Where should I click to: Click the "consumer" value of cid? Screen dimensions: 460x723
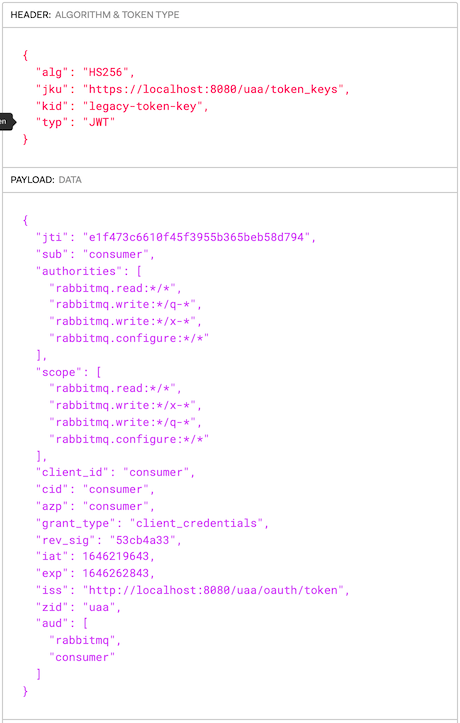pos(115,489)
